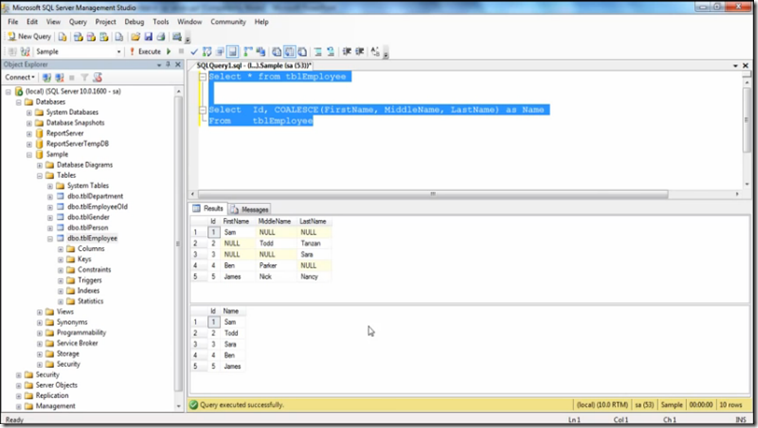
Task: Switch to the Results tab
Action: 208,208
